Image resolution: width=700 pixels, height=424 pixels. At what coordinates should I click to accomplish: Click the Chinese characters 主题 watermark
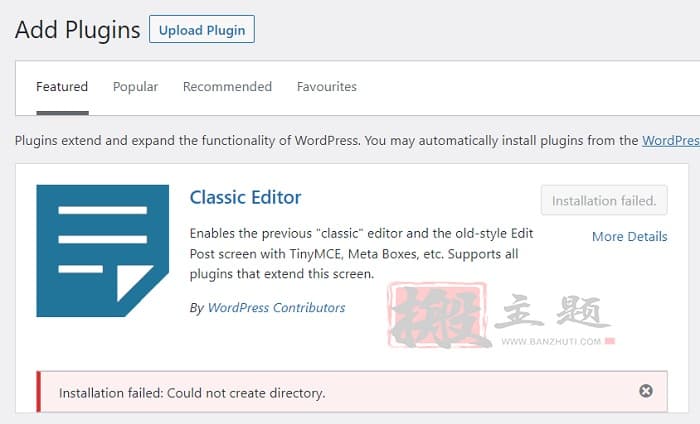click(553, 311)
